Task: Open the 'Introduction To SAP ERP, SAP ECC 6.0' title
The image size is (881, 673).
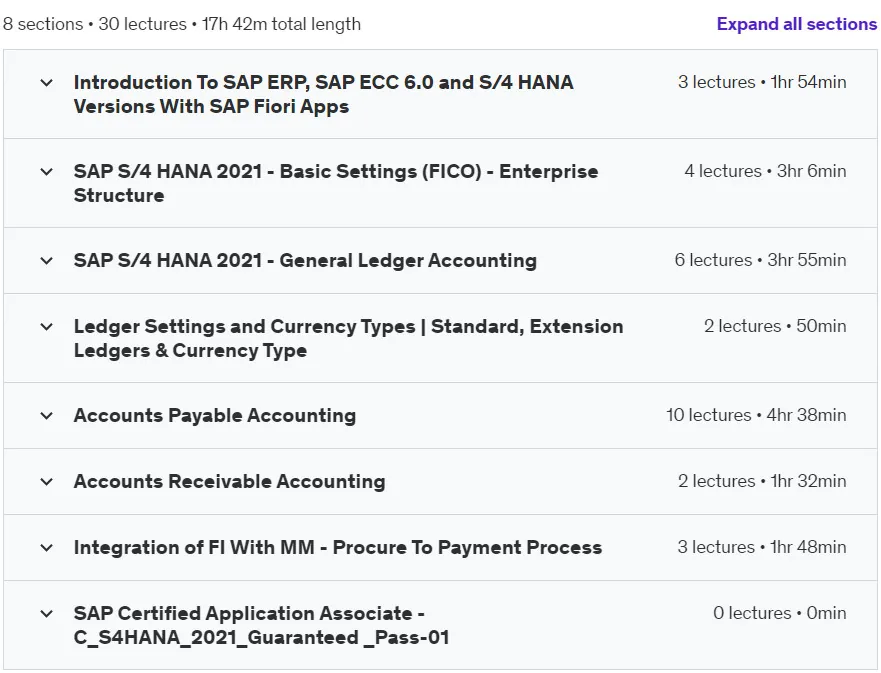Action: pyautogui.click(x=324, y=94)
